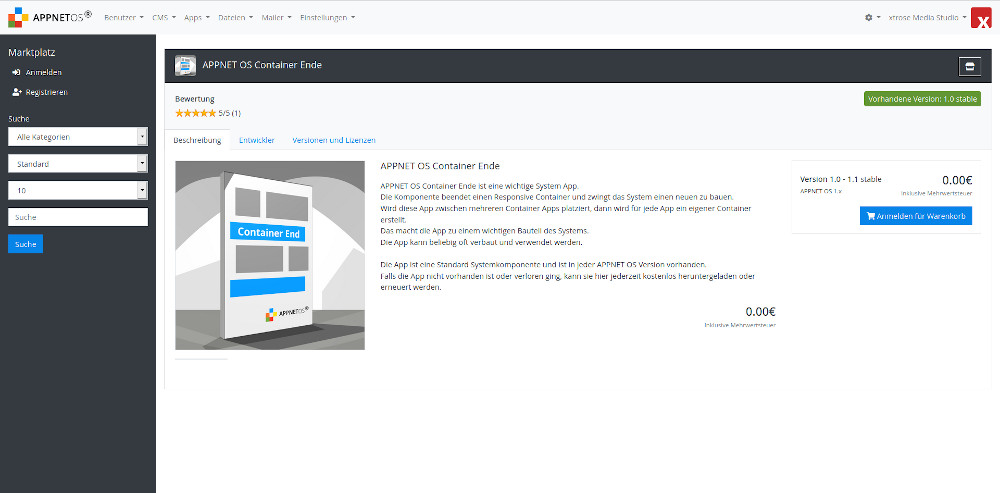Screen dimensions: 1000x493
Task: Open the Mailer menu
Action: [277, 18]
